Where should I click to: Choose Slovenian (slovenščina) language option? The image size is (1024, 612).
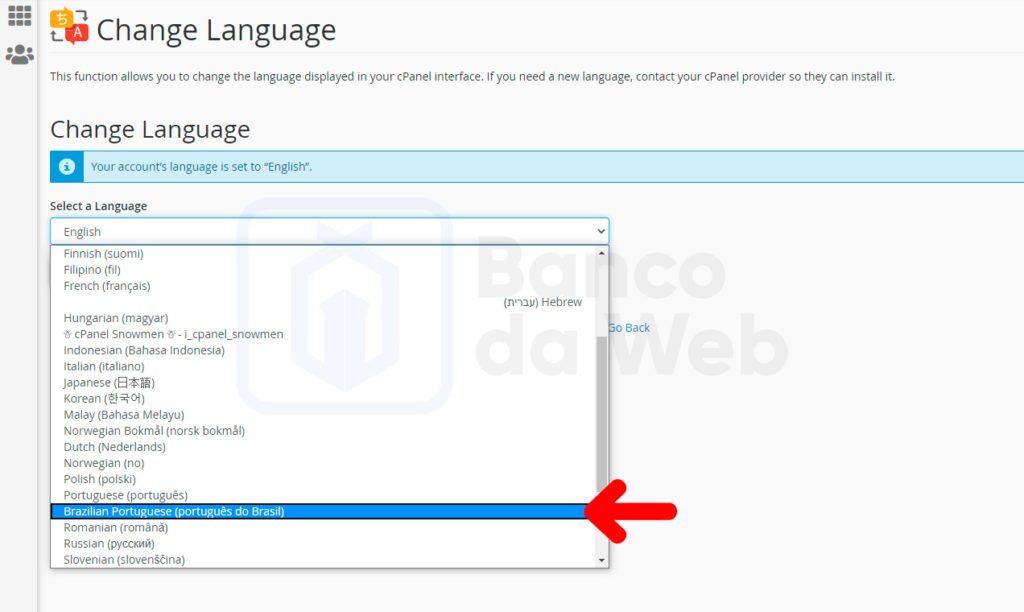click(124, 559)
